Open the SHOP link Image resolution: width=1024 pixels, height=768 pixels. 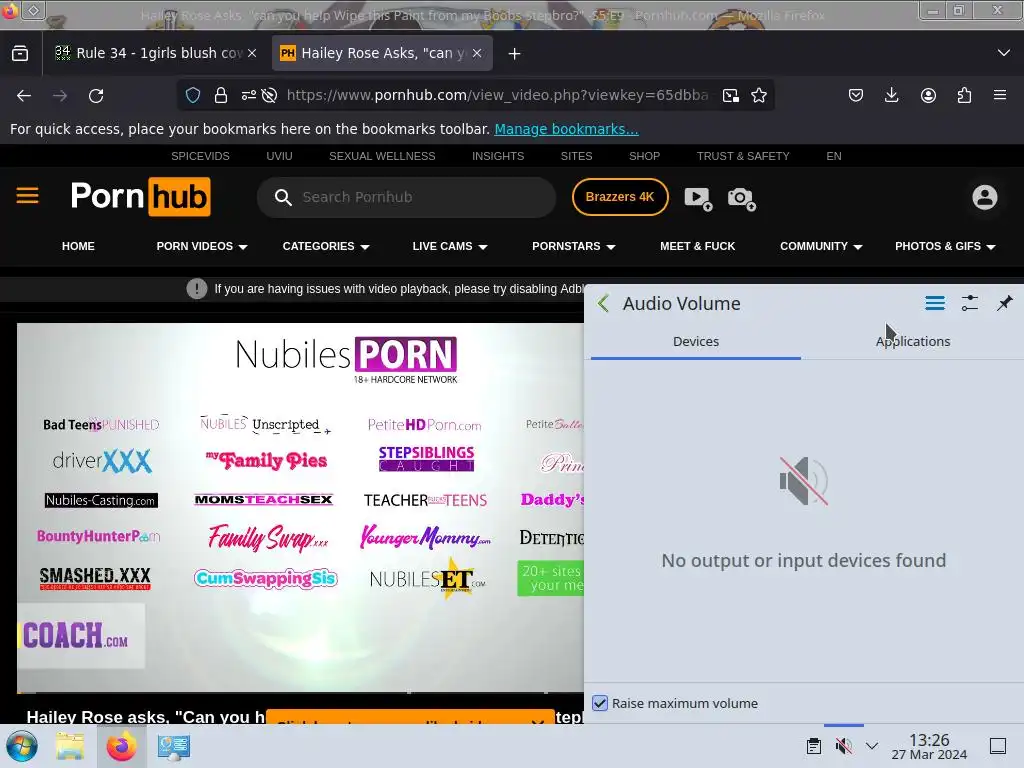[x=644, y=156]
